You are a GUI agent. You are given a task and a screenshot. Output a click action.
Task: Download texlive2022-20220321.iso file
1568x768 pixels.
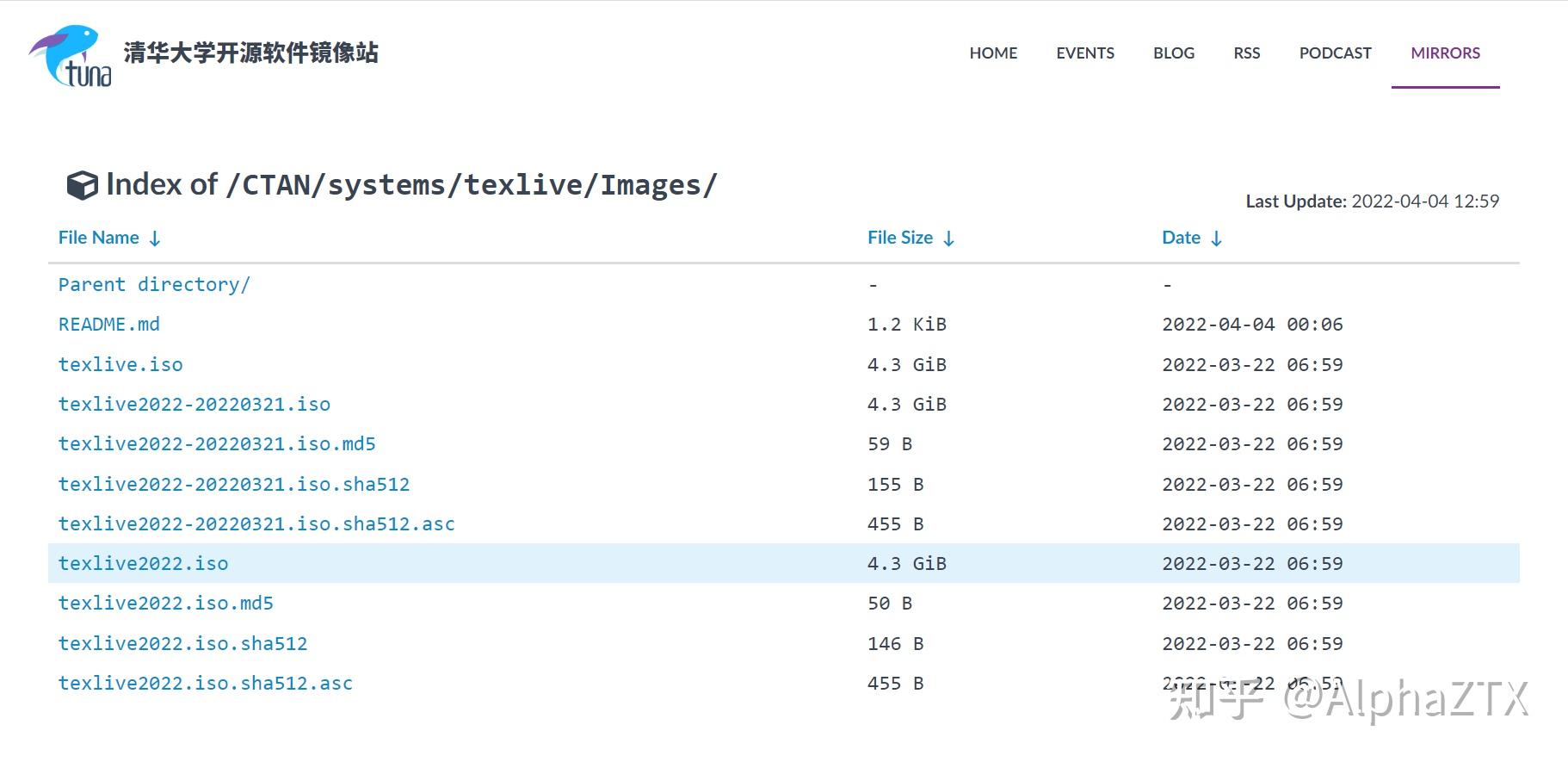point(194,405)
